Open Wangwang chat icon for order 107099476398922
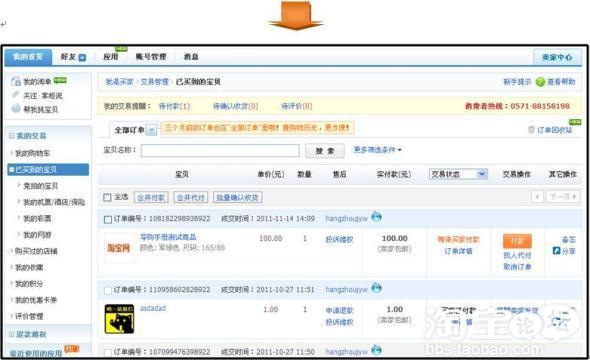Screen dimensions: 590x360 376,350
